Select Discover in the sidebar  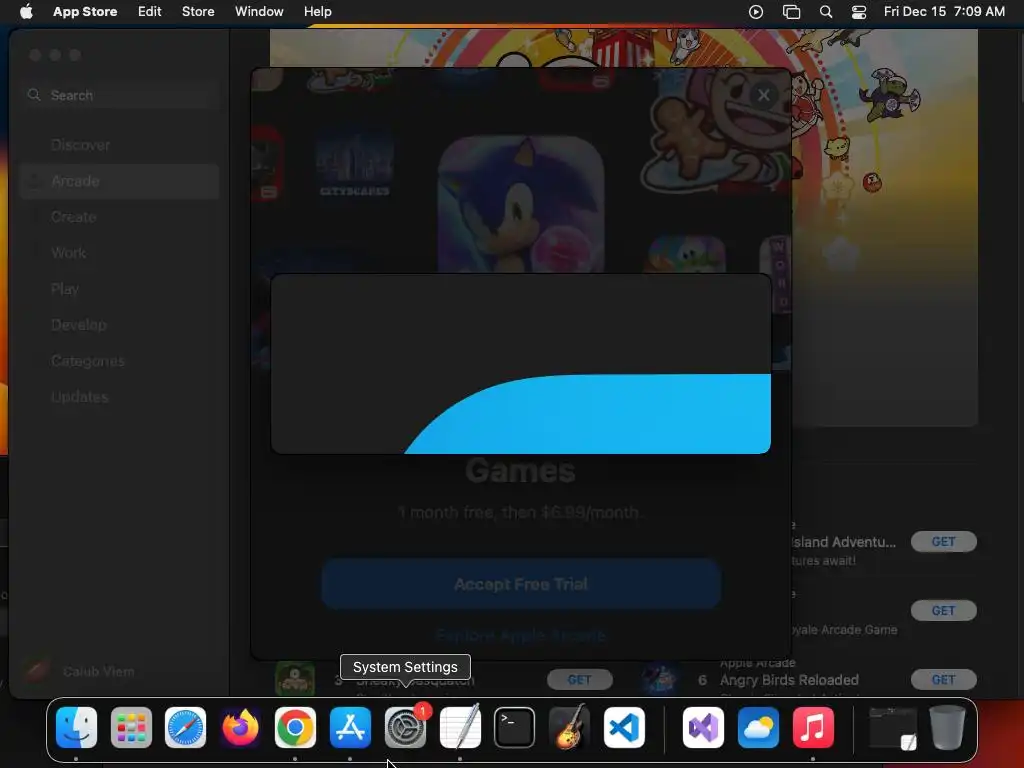pos(119,145)
